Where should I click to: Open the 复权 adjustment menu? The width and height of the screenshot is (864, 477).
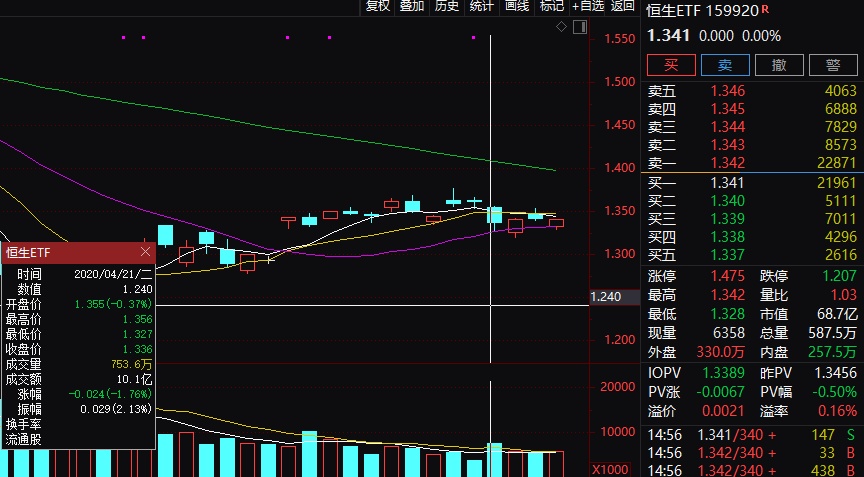click(x=377, y=6)
